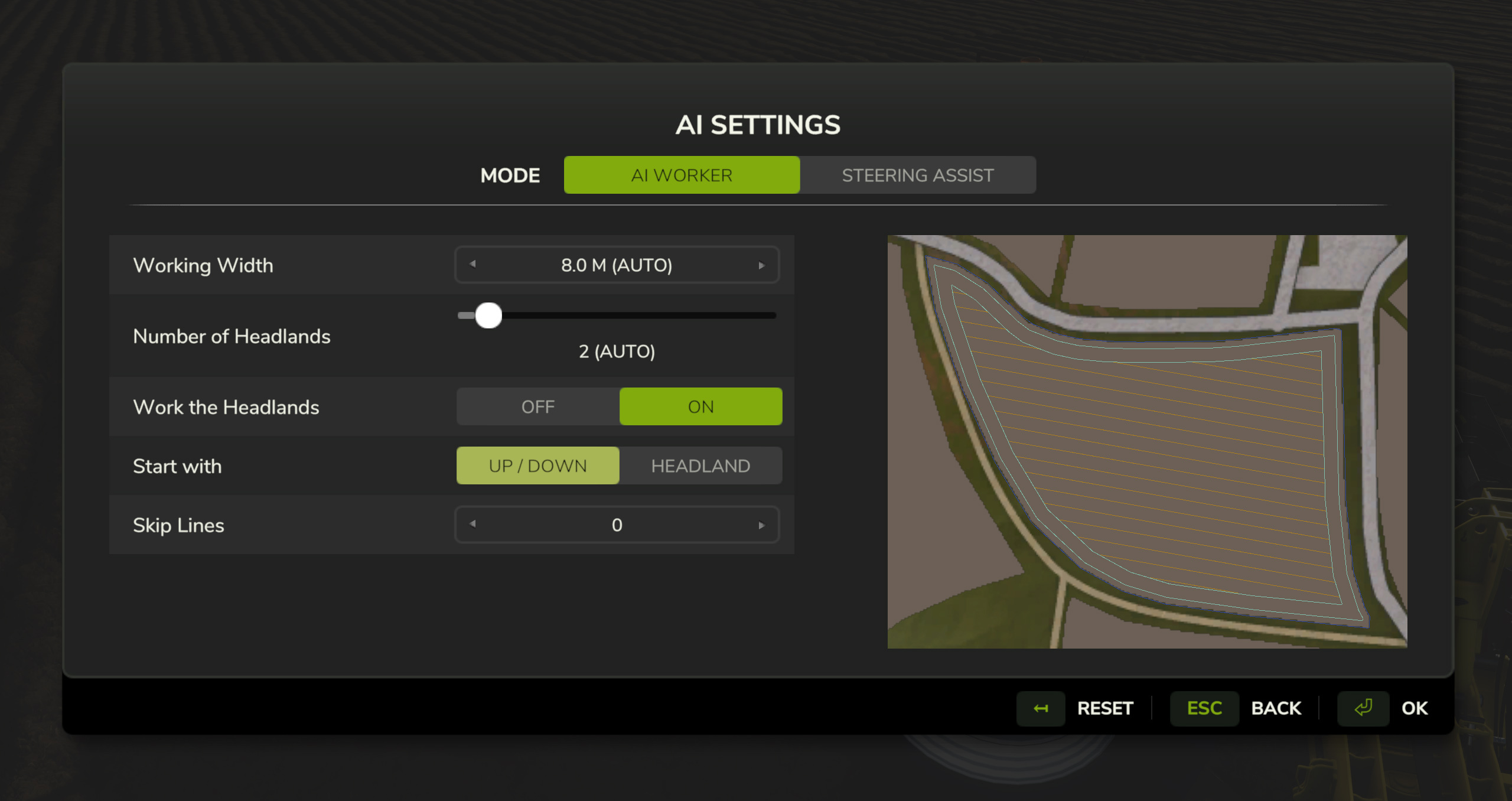1512x801 pixels.
Task: Switch to Steering Assist mode
Action: point(917,175)
